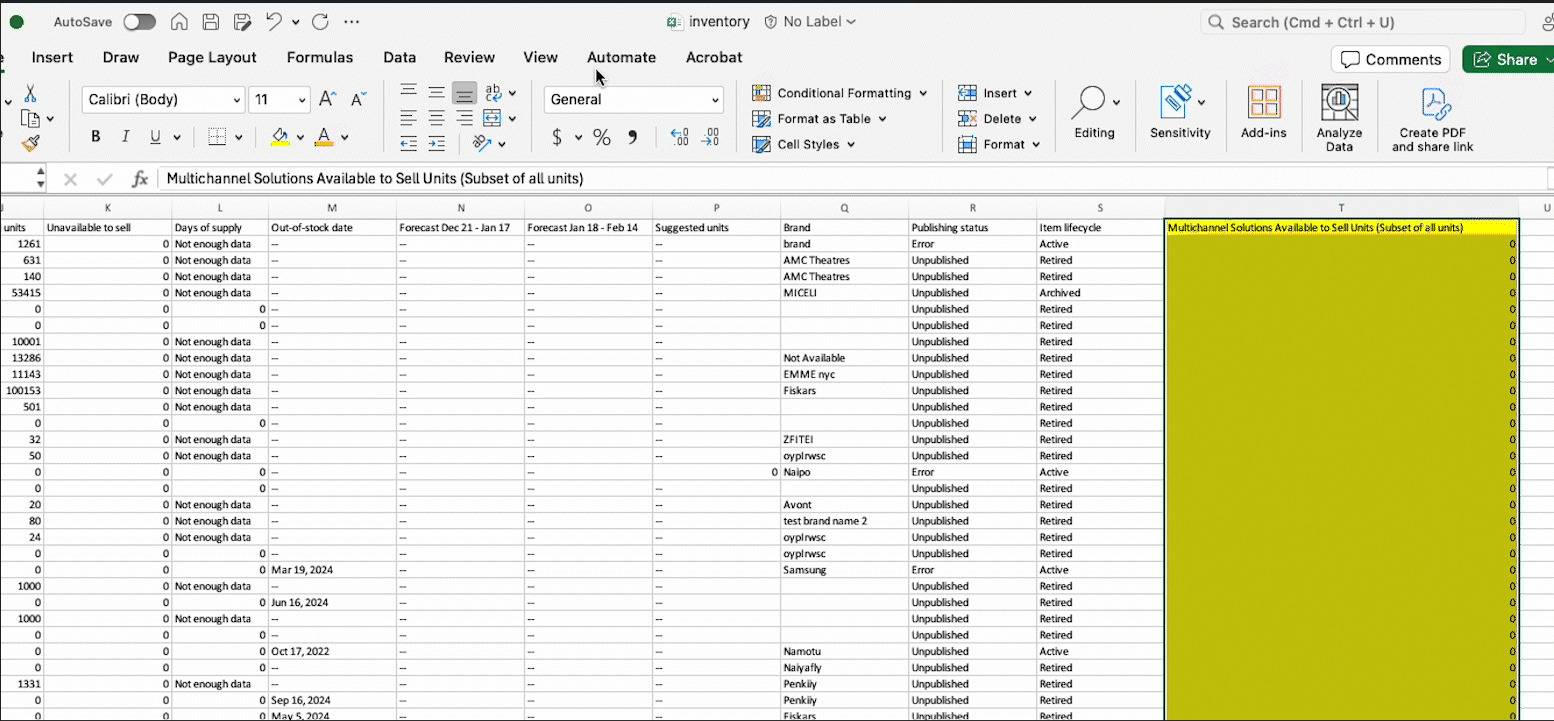Open the Insert cells dropdown
1554x721 pixels.
[1028, 93]
